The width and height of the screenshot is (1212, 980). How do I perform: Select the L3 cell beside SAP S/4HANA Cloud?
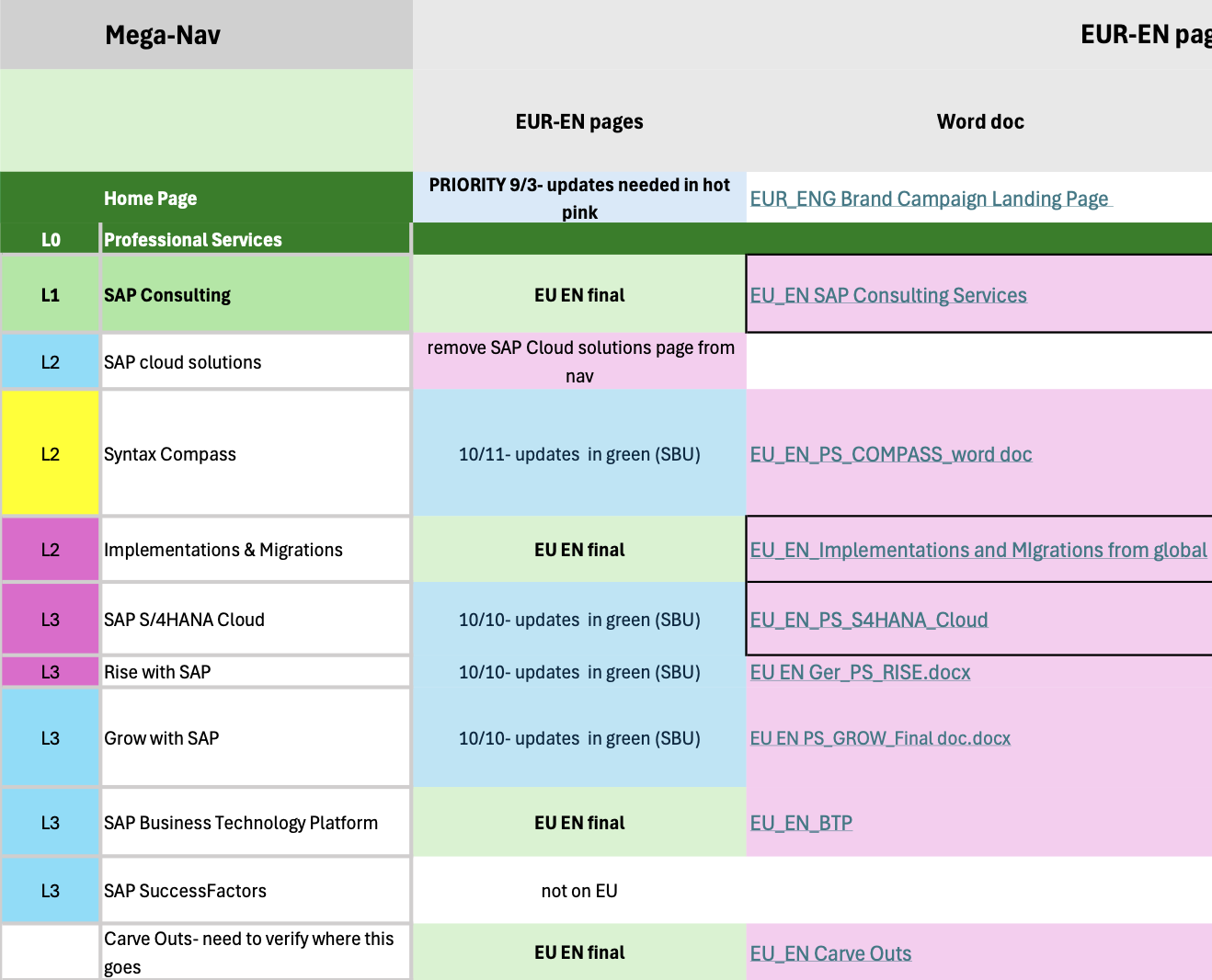pyautogui.click(x=51, y=620)
